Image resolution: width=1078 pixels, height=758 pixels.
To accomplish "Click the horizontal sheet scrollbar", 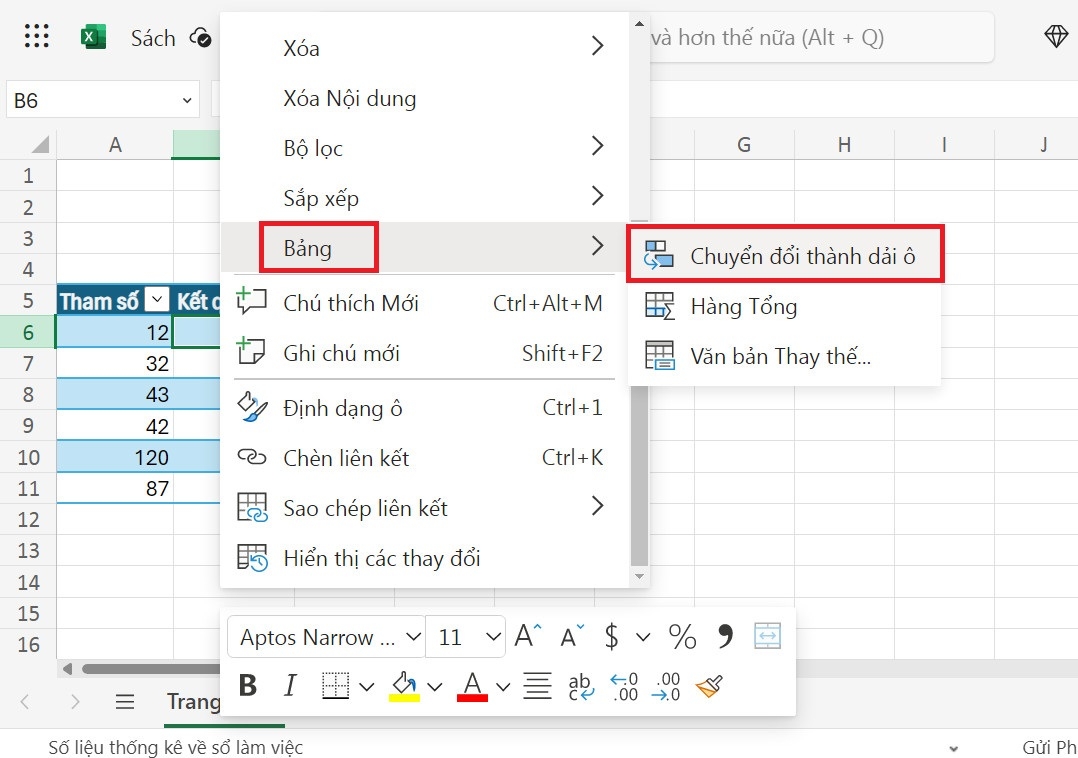I will (152, 669).
